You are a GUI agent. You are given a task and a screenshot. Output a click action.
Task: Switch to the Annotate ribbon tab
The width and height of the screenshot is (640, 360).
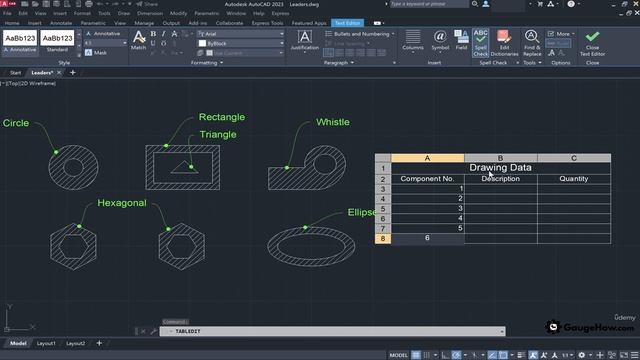tap(61, 23)
